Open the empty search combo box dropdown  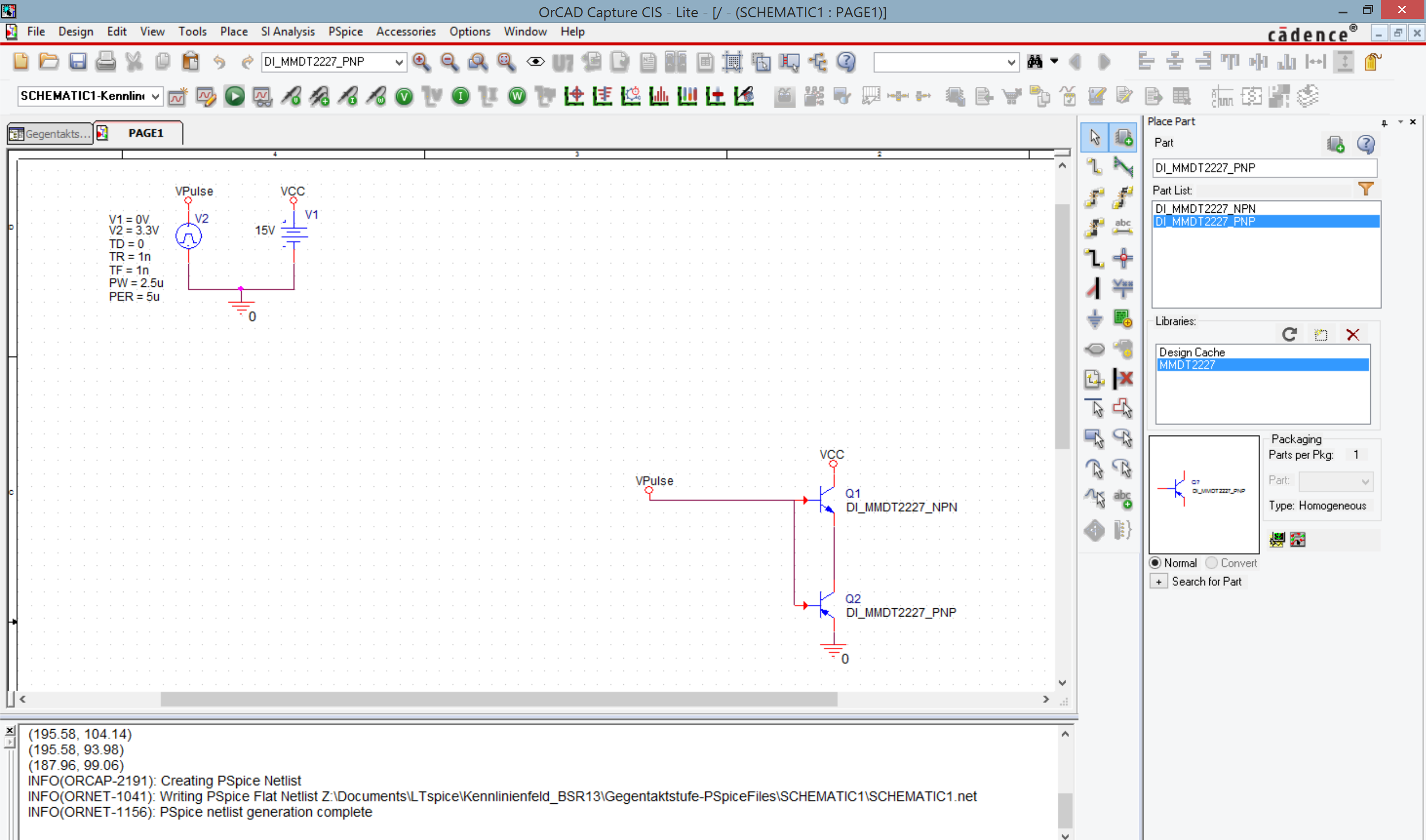(x=1011, y=62)
